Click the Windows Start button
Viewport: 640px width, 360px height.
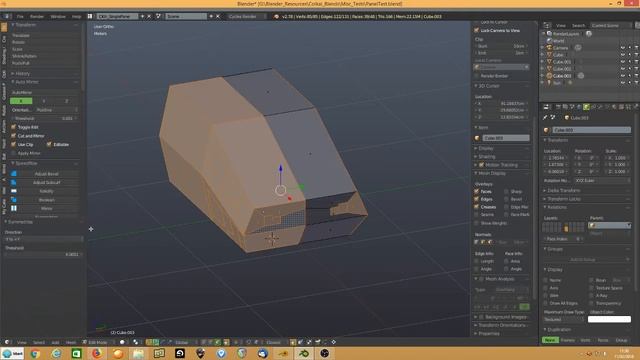point(12,353)
